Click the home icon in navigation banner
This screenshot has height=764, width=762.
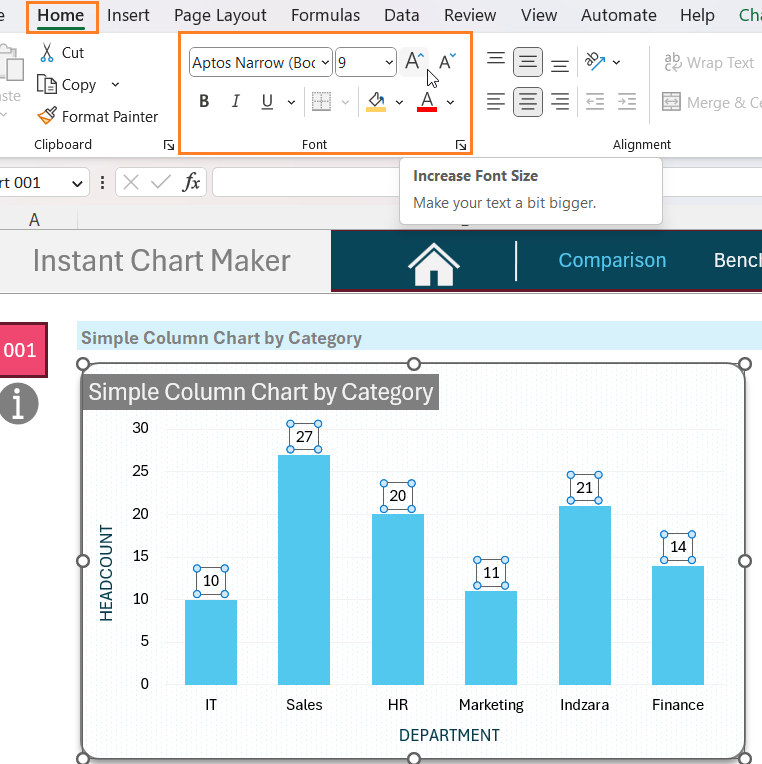(x=434, y=264)
